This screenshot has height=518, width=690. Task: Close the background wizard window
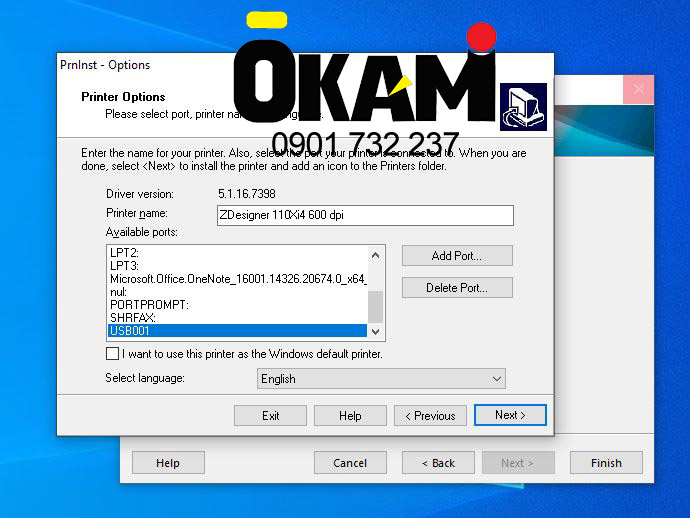tap(638, 89)
